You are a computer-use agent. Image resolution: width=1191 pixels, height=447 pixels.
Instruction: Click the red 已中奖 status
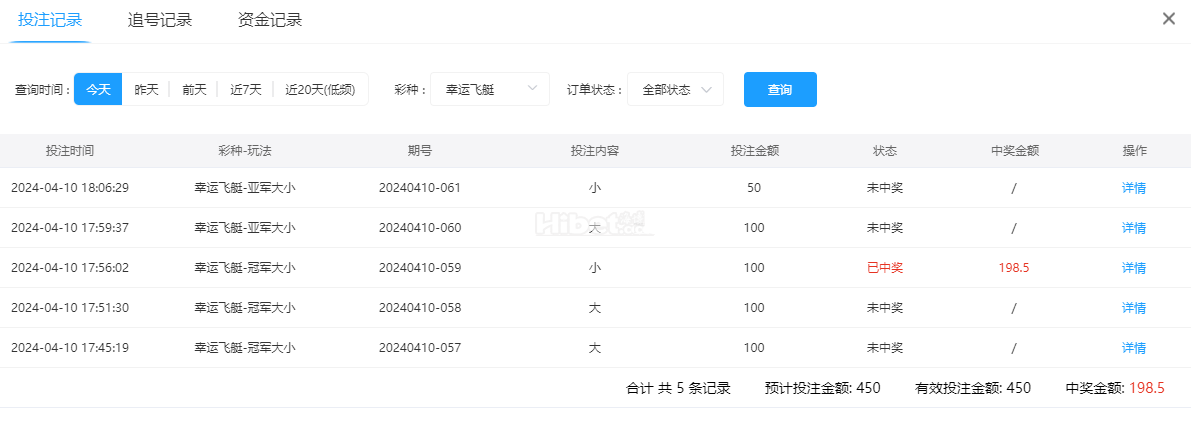click(885, 268)
